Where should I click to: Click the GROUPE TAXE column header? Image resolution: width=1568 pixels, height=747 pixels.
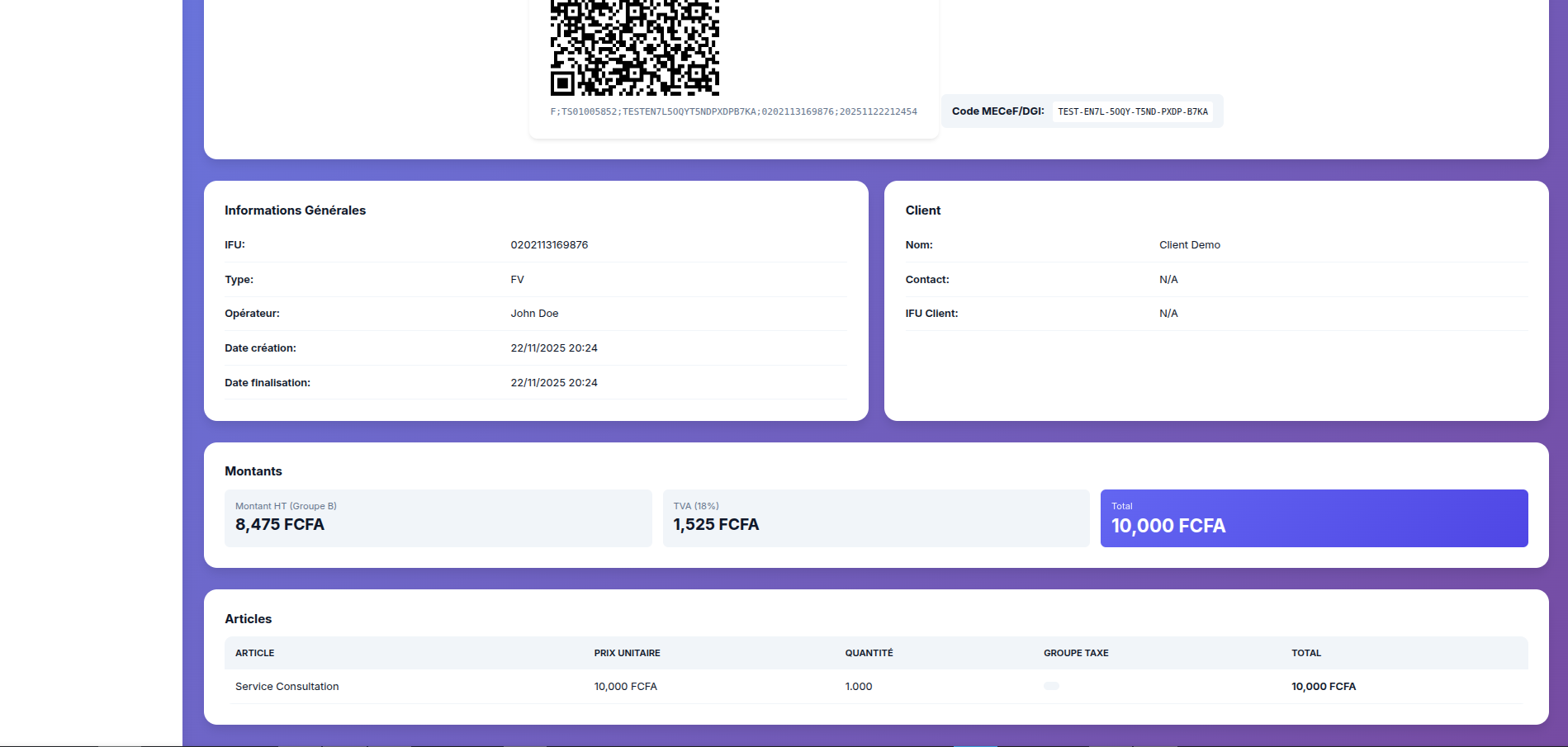pyautogui.click(x=1076, y=653)
